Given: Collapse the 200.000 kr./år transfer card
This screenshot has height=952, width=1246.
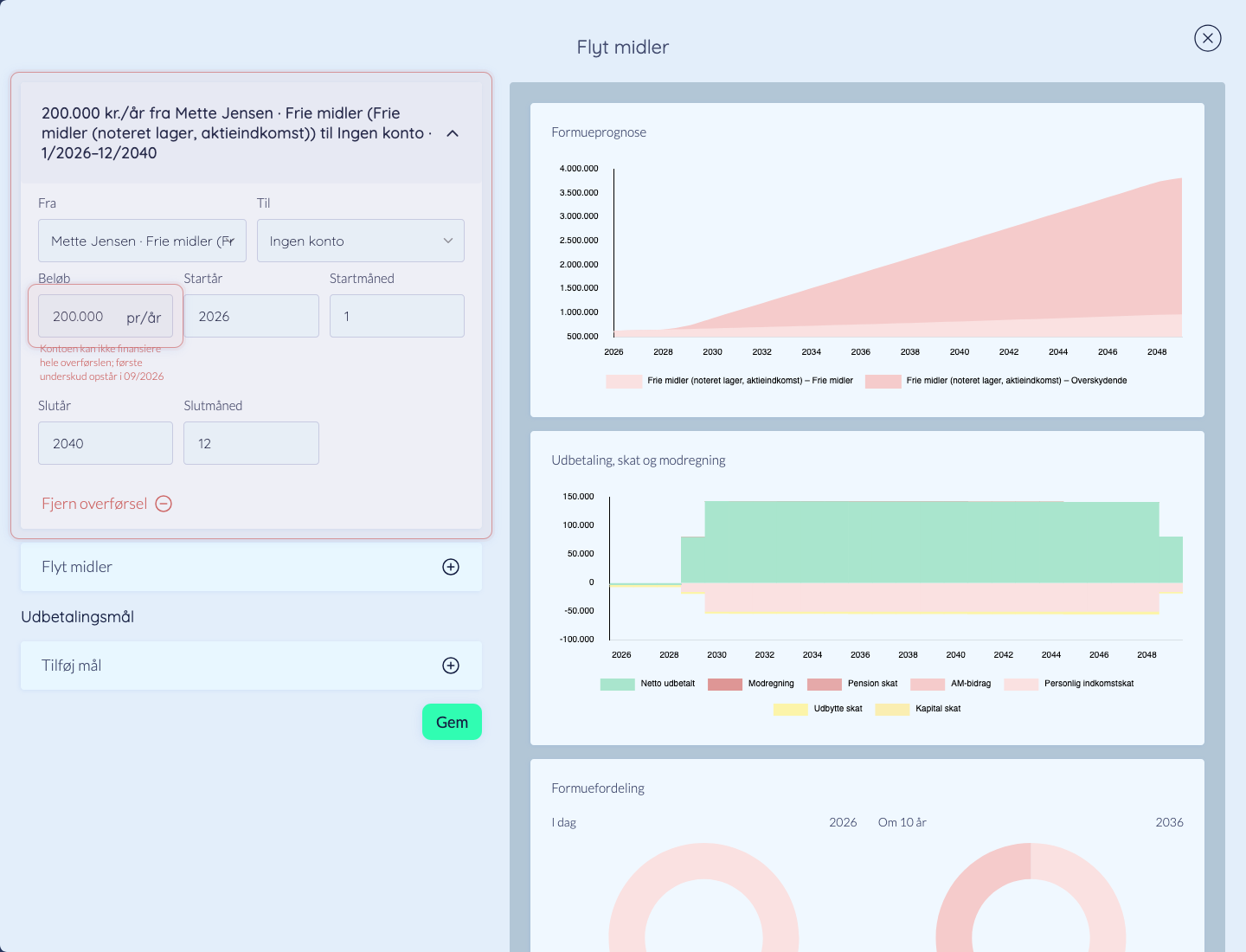Looking at the screenshot, I should [453, 133].
